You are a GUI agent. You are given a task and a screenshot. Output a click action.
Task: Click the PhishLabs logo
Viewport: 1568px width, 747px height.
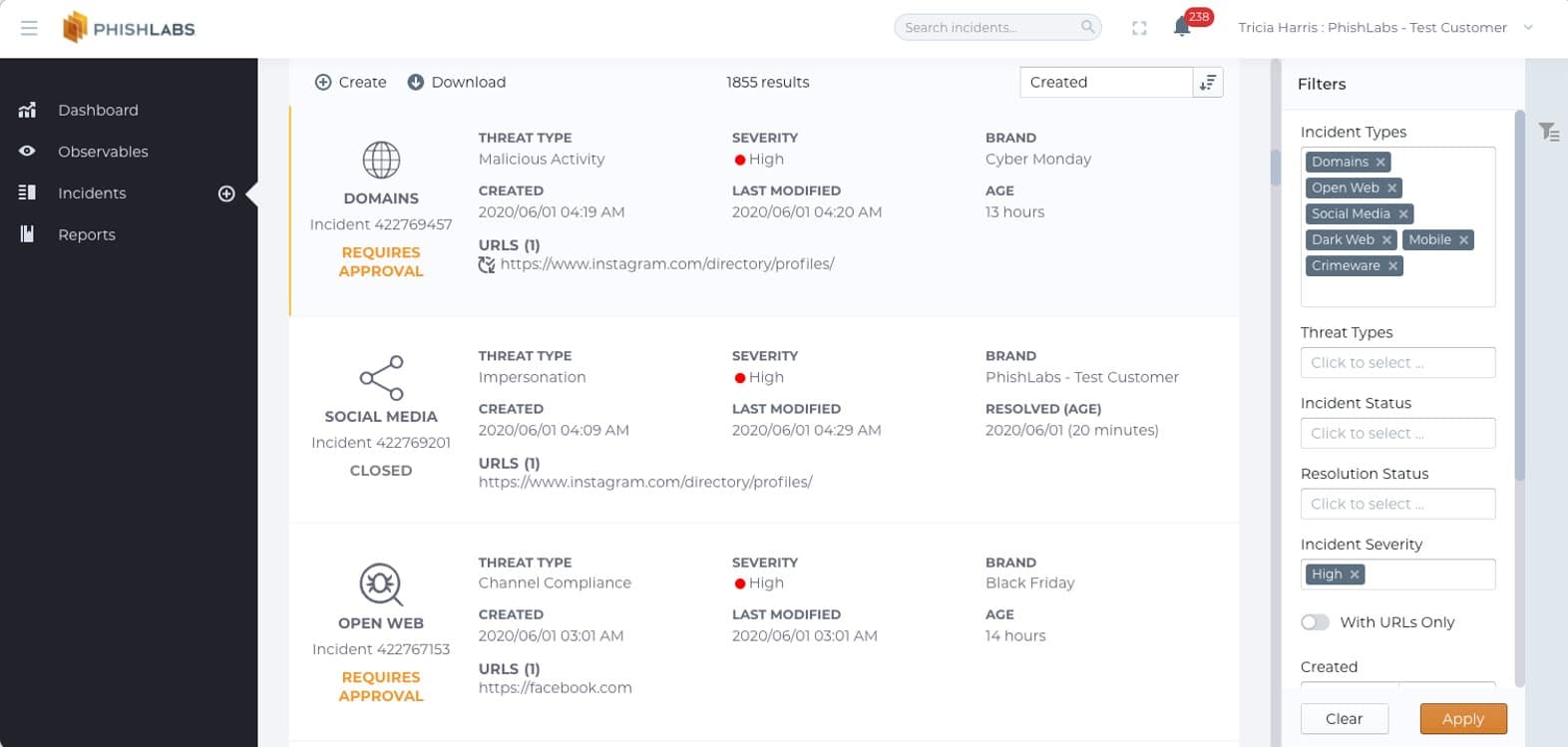[129, 28]
